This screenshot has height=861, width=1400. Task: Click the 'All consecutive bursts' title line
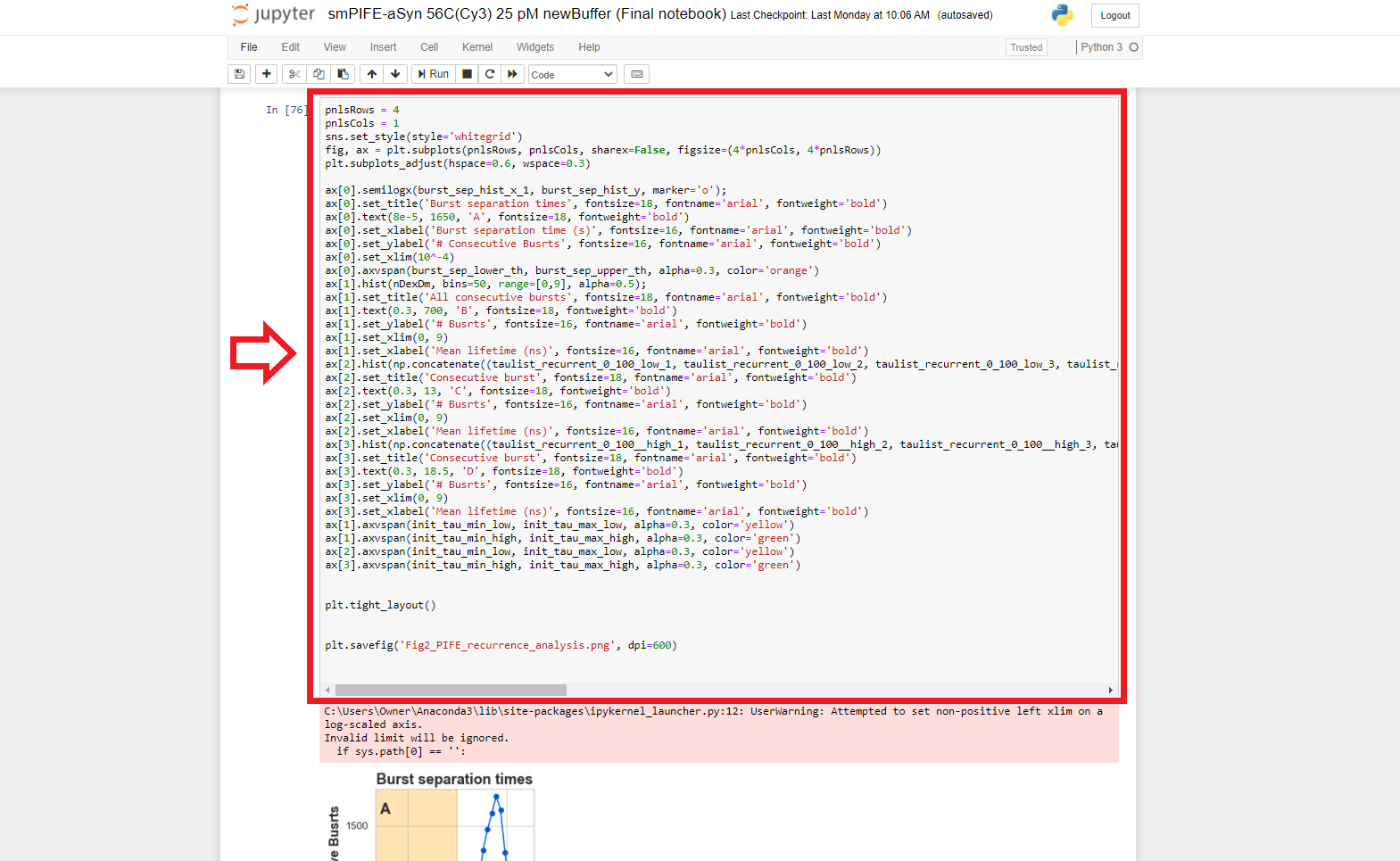(x=606, y=297)
